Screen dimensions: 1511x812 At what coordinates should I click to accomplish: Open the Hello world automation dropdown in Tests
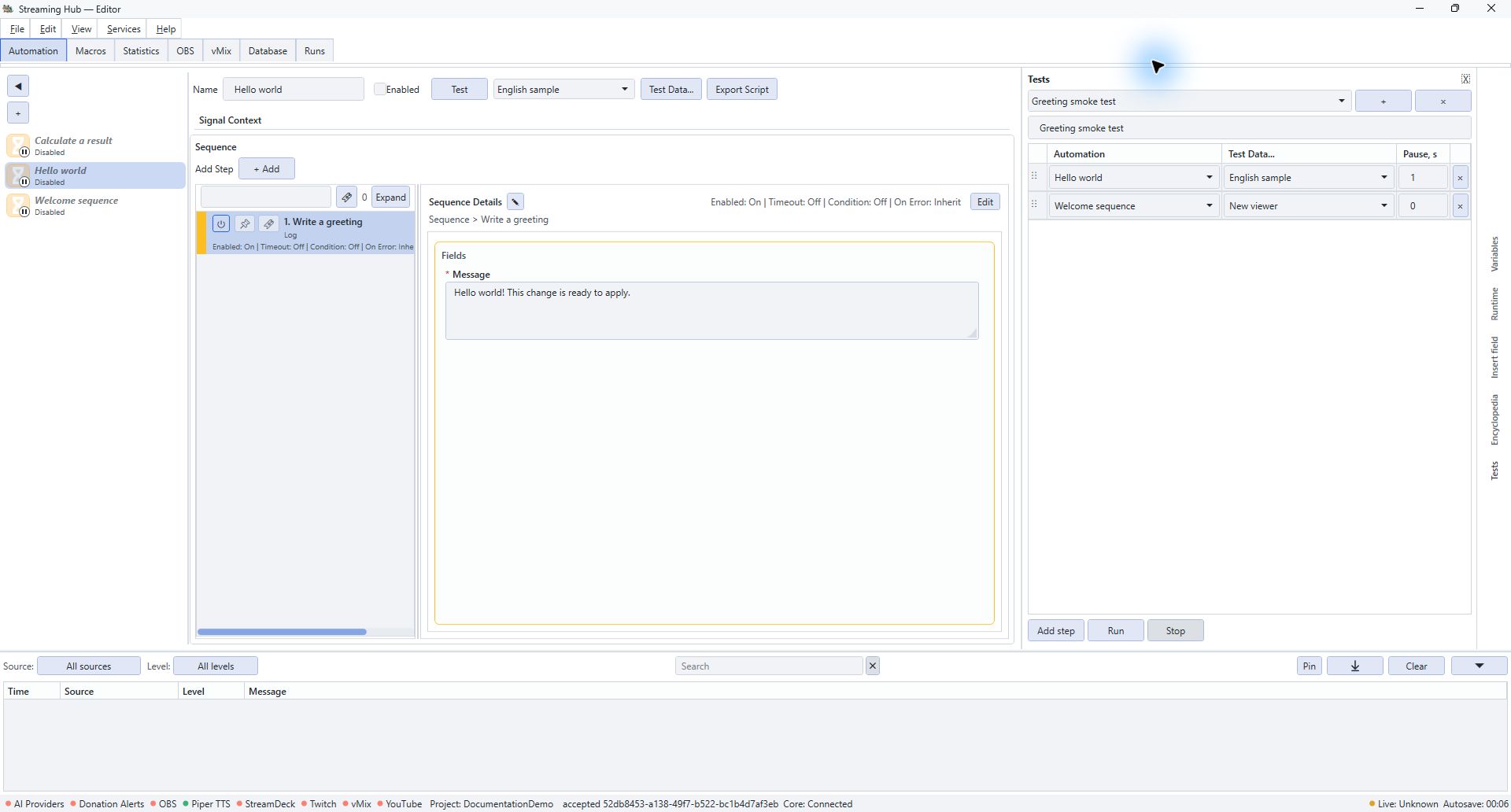(x=1134, y=178)
